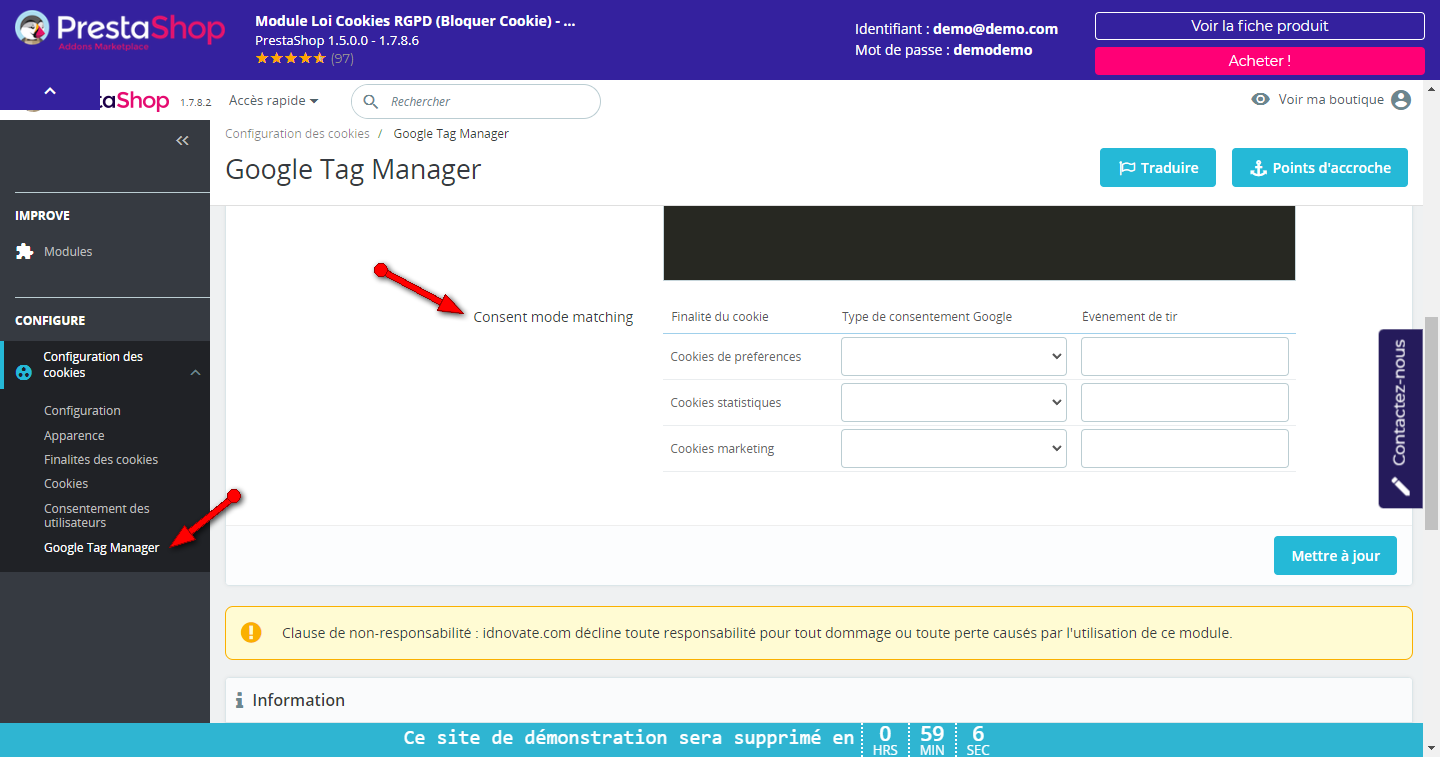Viewport: 1440px width, 757px height.
Task: Click the Google Tag Manager breadcrumb text
Action: click(x=451, y=134)
